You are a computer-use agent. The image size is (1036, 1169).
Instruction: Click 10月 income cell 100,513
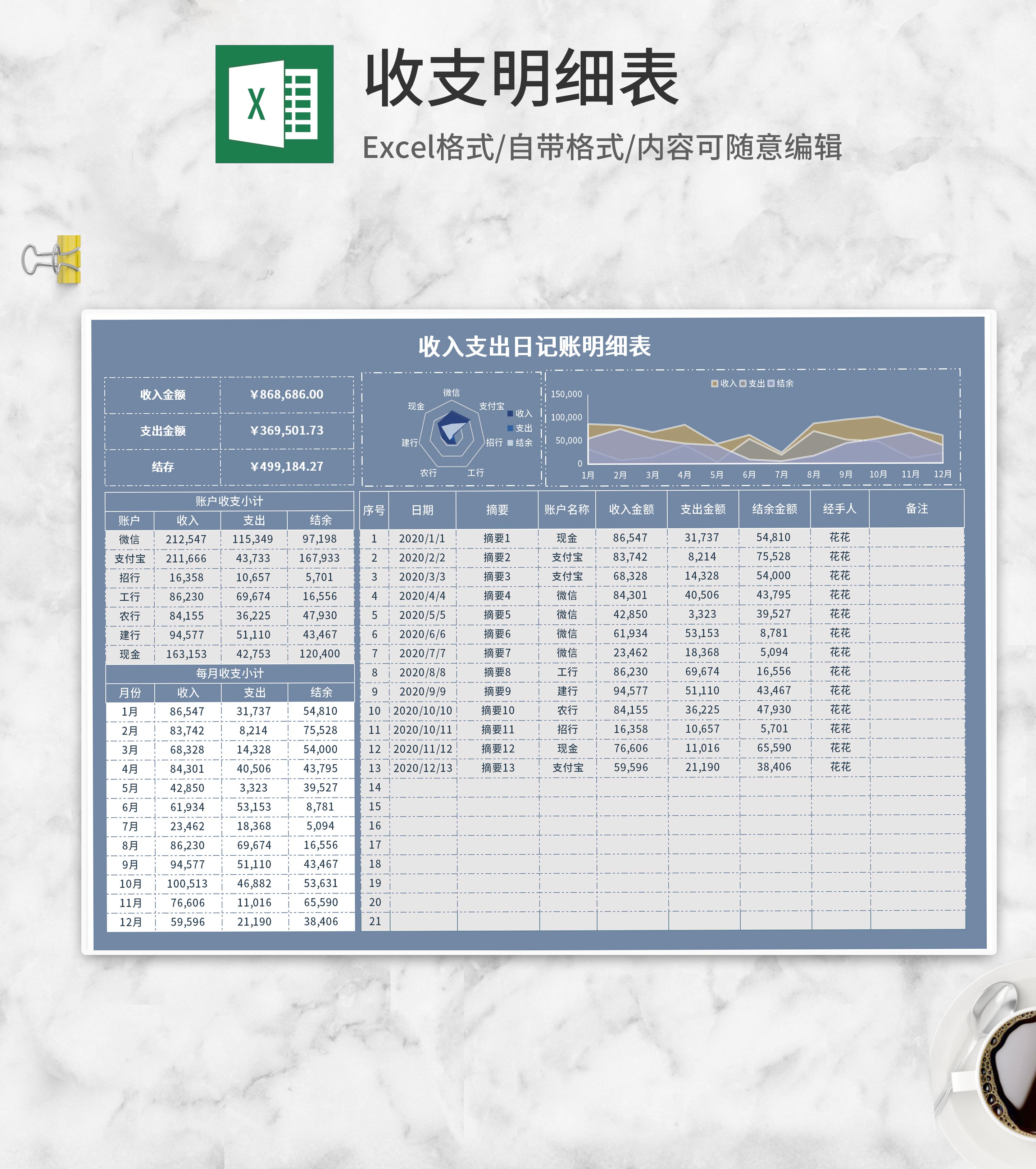[187, 884]
